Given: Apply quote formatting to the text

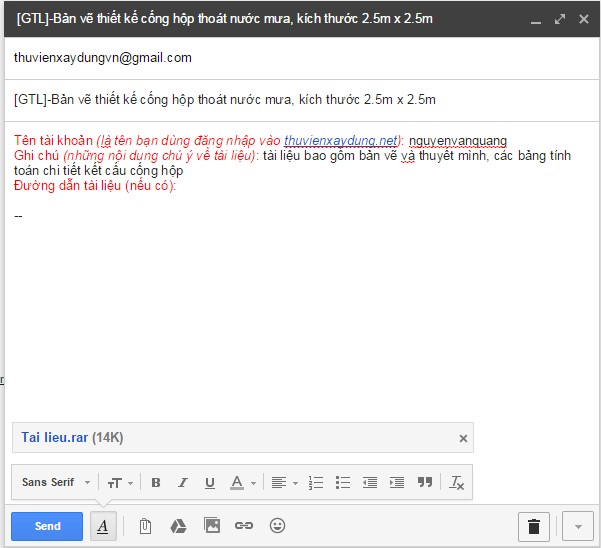Looking at the screenshot, I should [424, 483].
